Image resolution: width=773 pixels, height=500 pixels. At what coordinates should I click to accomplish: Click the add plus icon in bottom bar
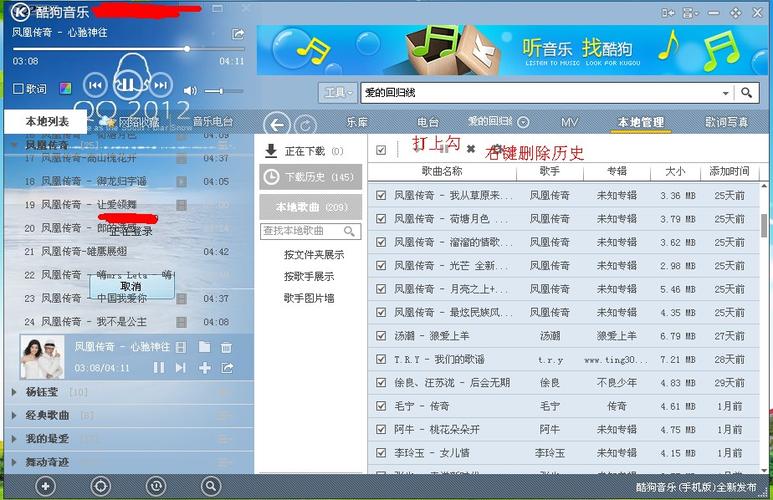(x=46, y=485)
